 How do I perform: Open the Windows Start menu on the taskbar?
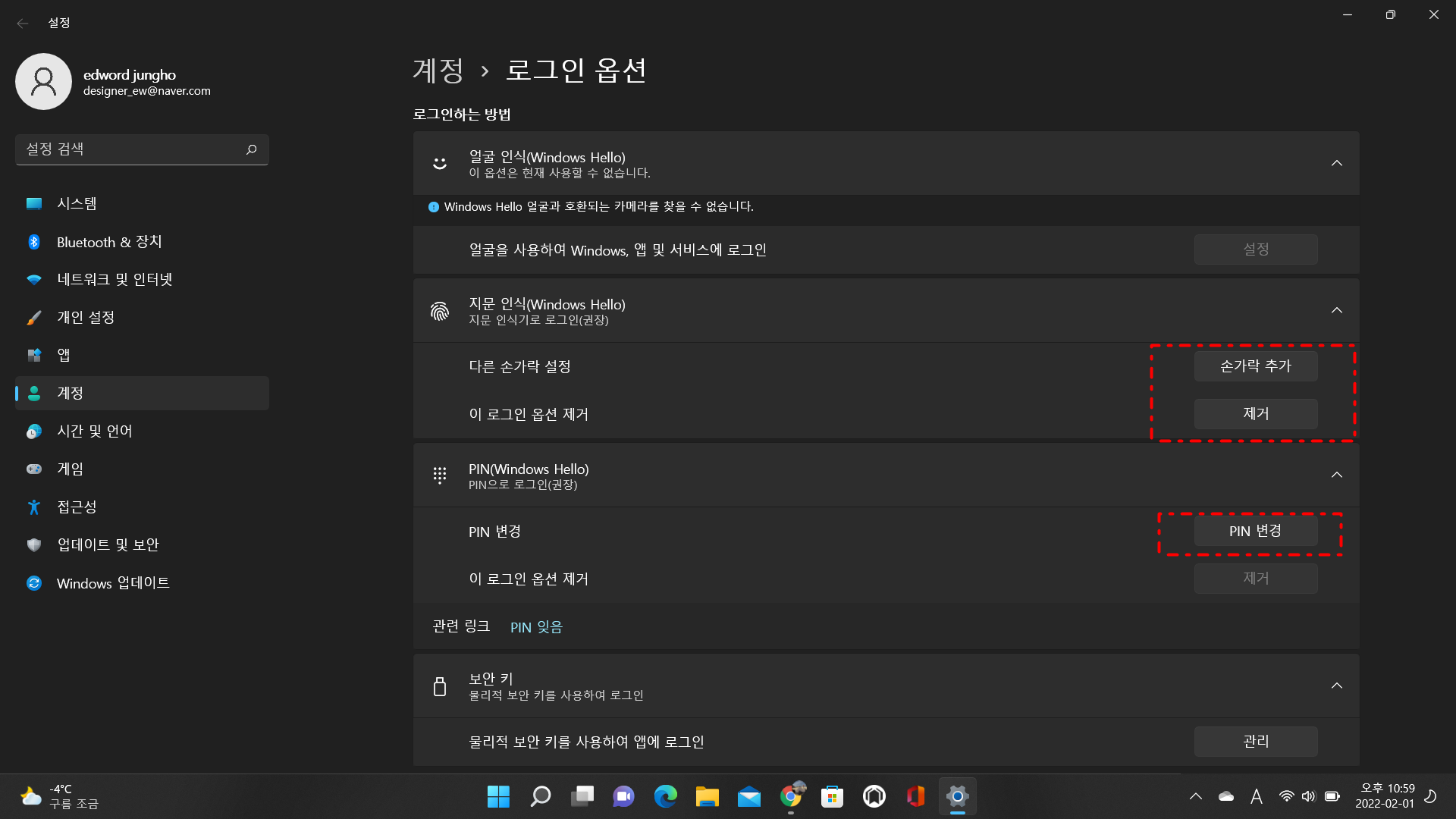(498, 796)
